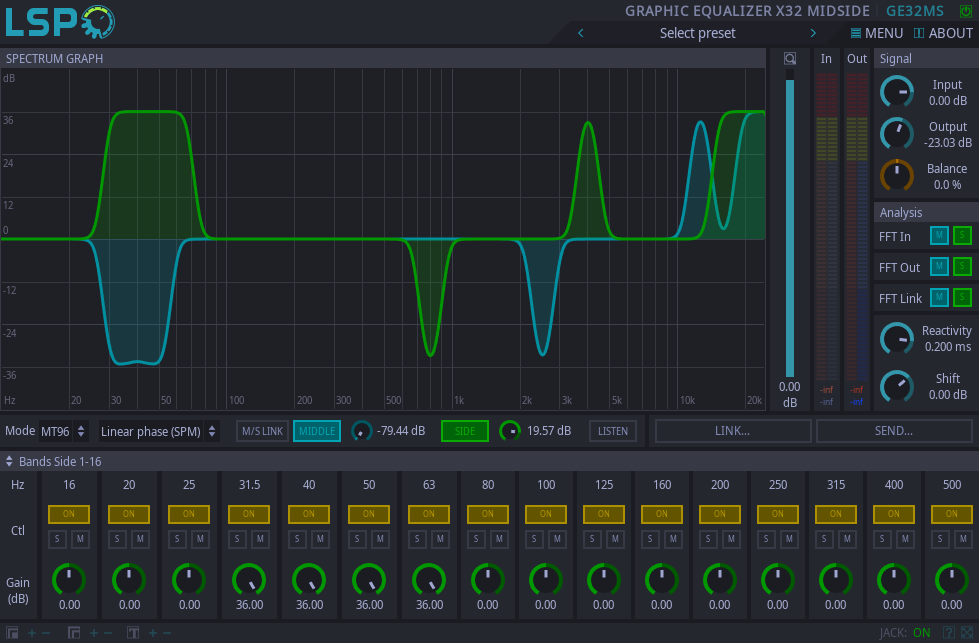Click the Reactivity knob

click(x=896, y=338)
